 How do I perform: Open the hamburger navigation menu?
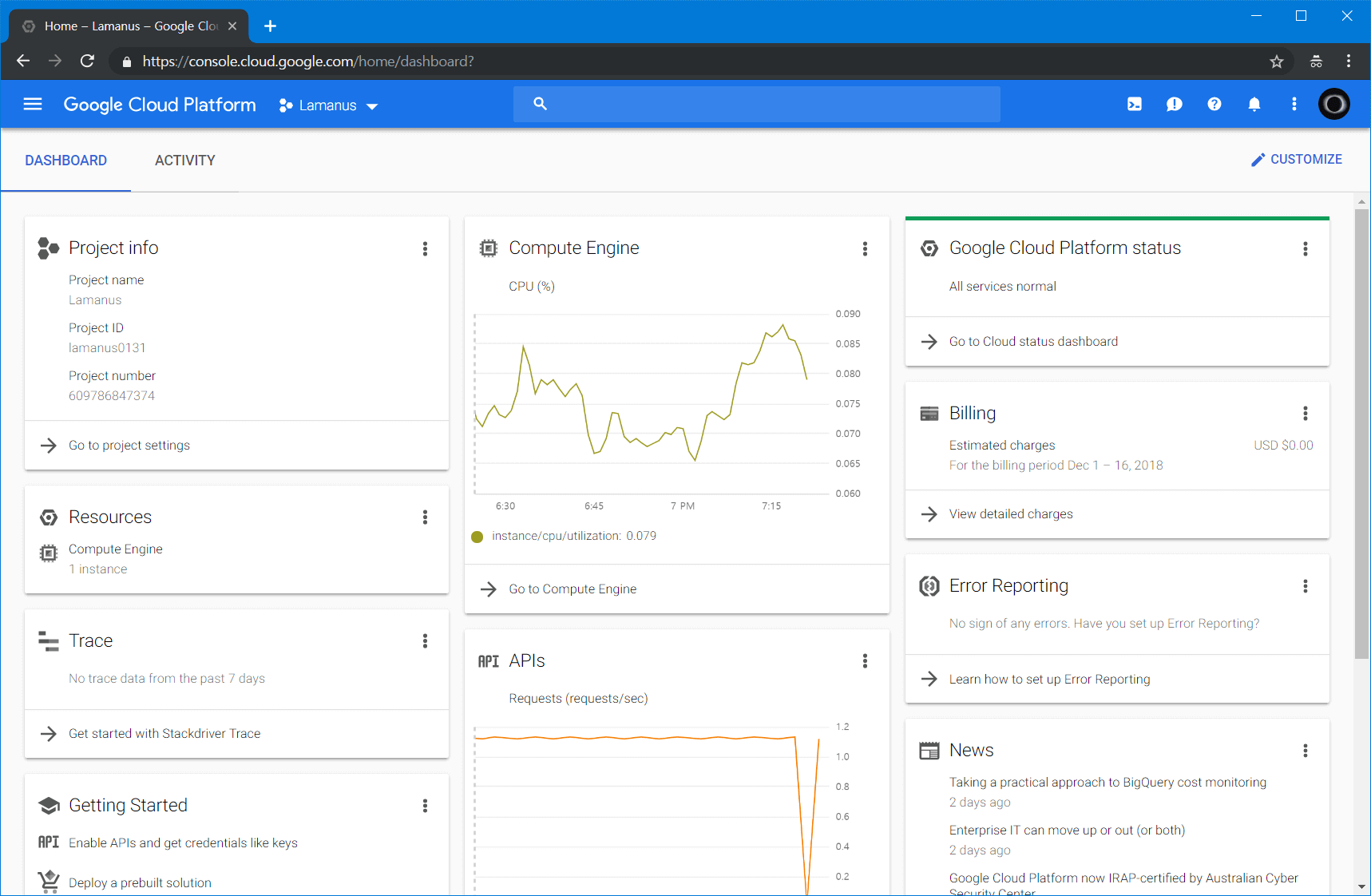coord(33,105)
